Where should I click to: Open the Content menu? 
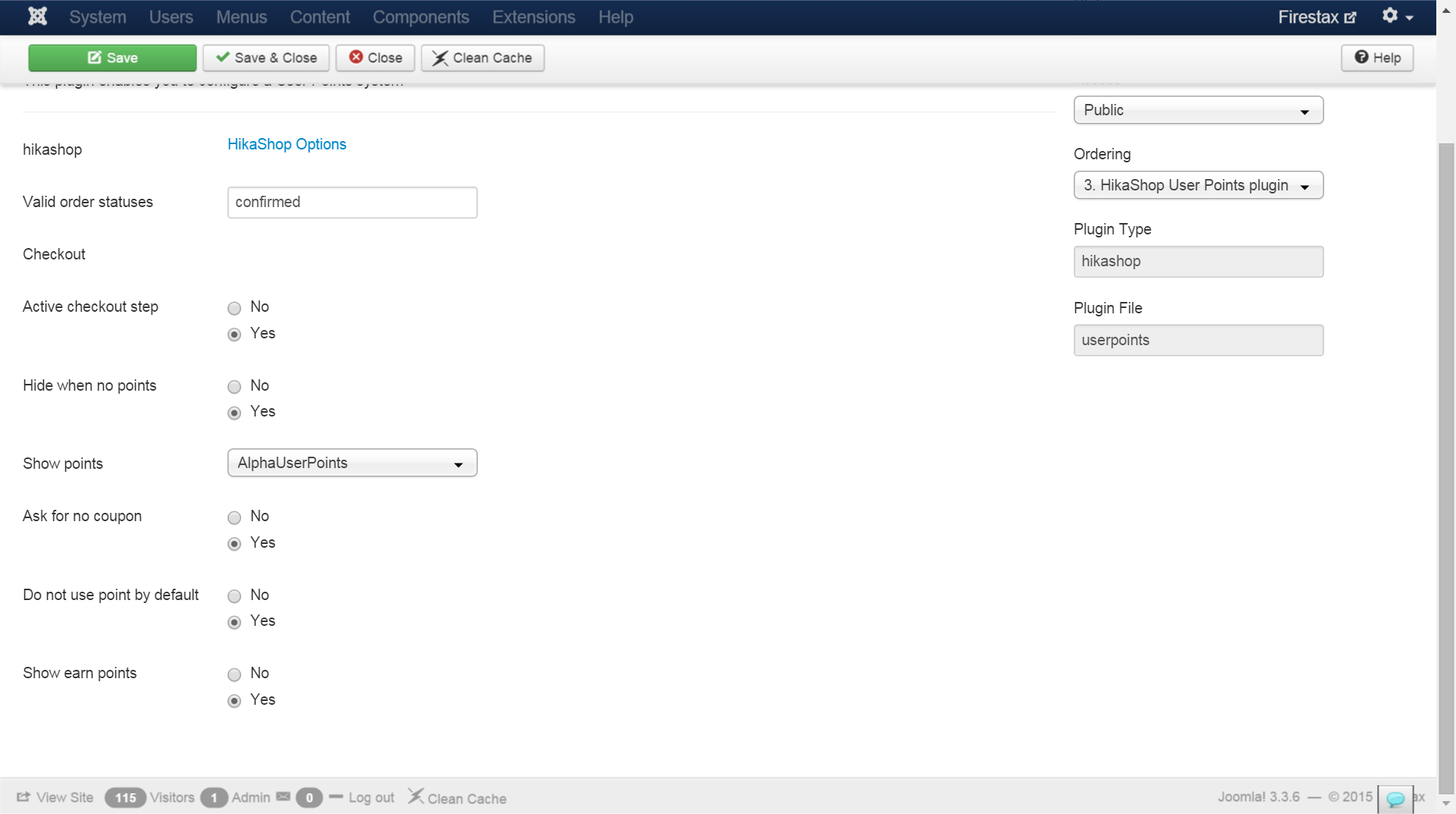point(320,17)
